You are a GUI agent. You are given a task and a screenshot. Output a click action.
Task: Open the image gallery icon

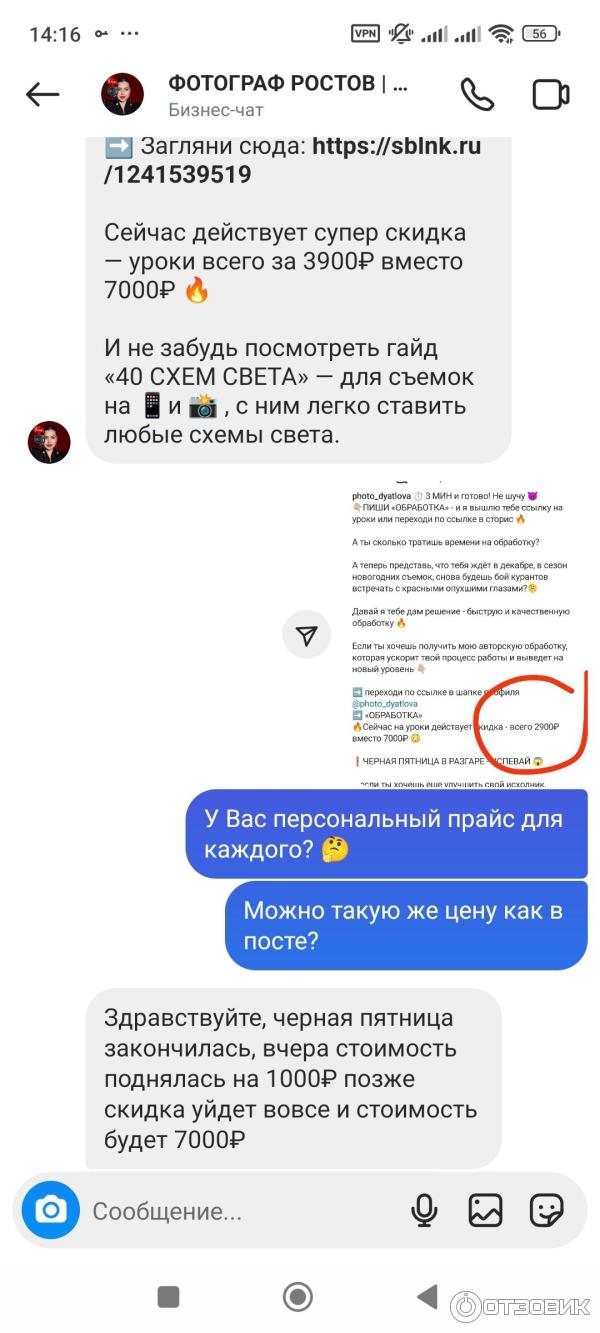(x=486, y=1211)
